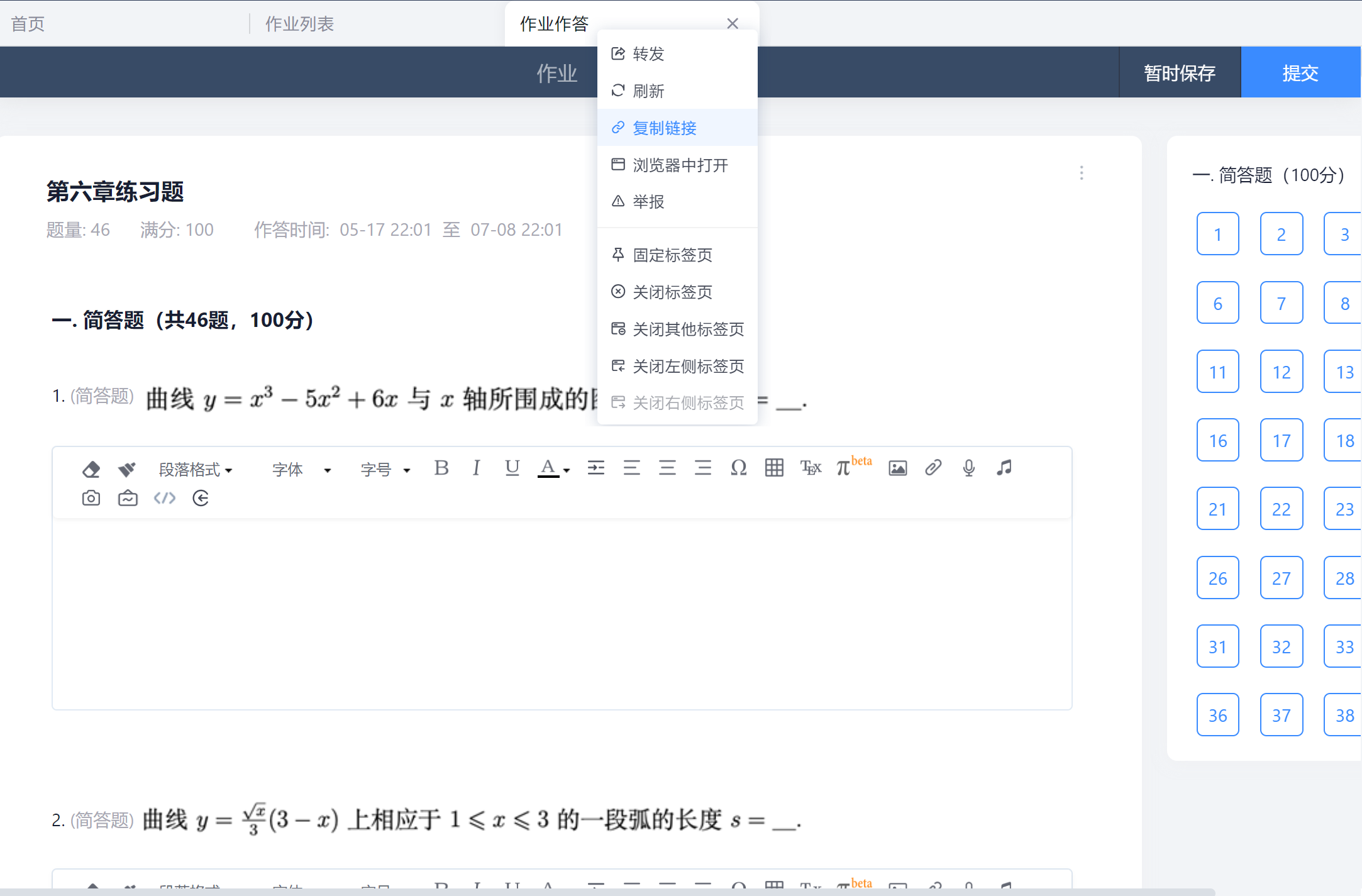Choose 关闭其他标签页 in the menu
The image size is (1362, 896).
pyautogui.click(x=677, y=329)
